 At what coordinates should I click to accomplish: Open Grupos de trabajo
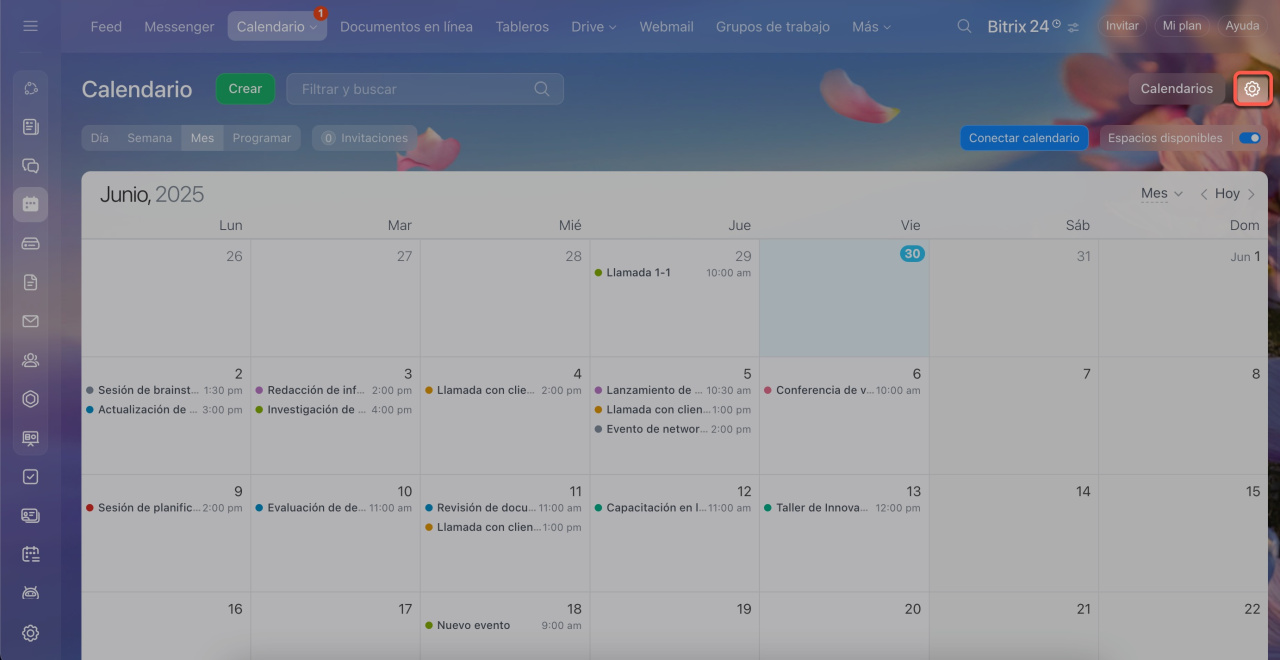[x=773, y=27]
